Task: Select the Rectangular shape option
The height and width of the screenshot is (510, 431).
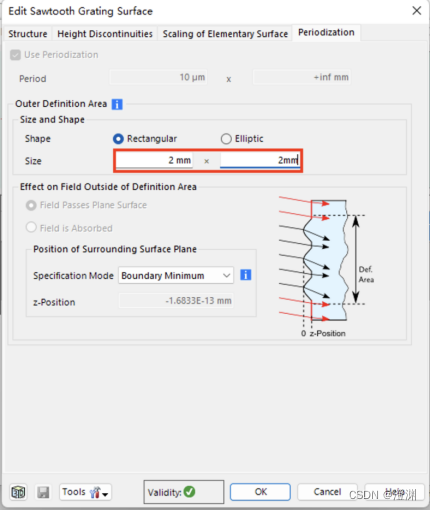Action: click(118, 139)
